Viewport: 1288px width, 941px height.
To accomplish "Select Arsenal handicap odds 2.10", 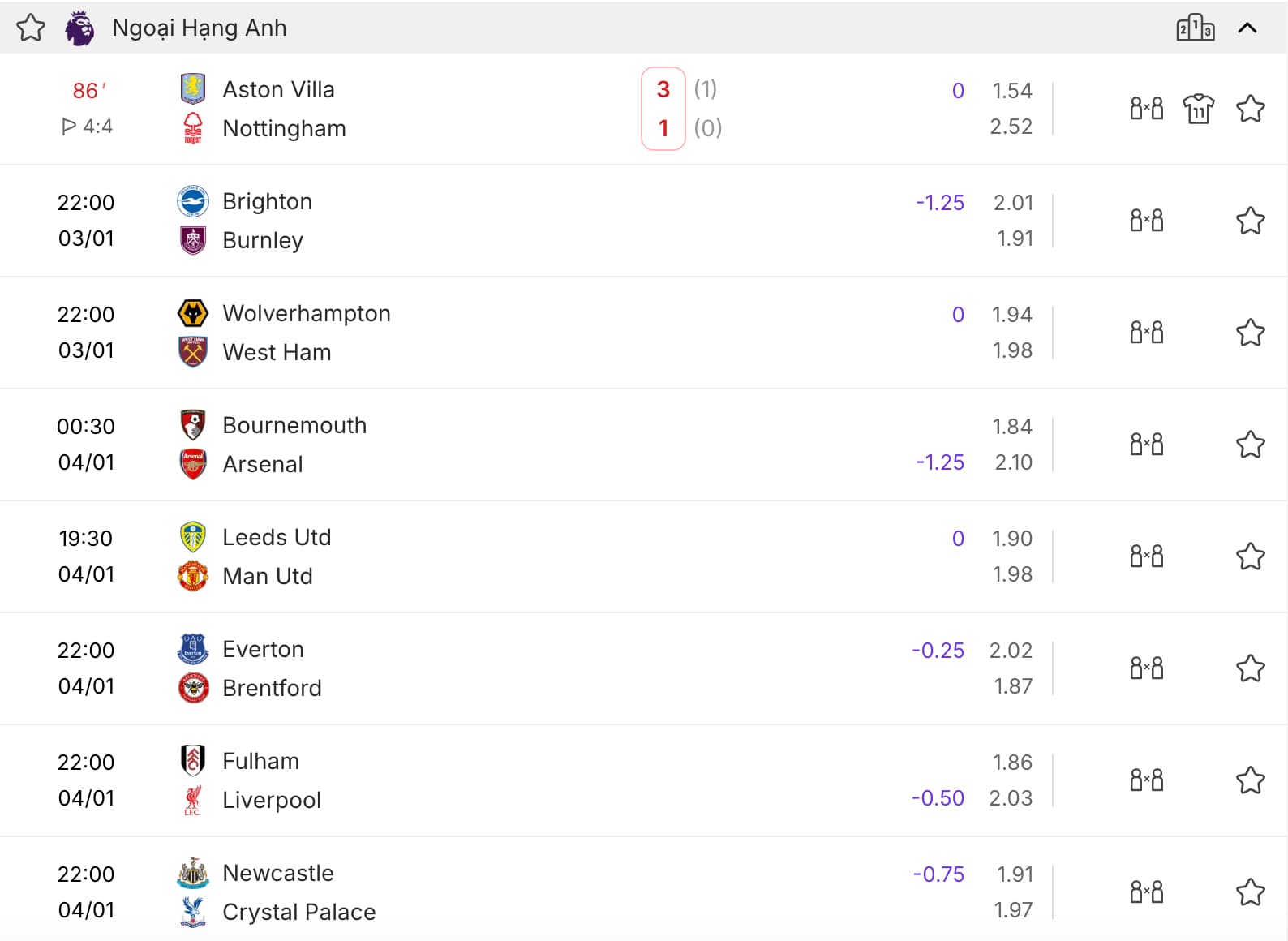I will click(x=1013, y=462).
